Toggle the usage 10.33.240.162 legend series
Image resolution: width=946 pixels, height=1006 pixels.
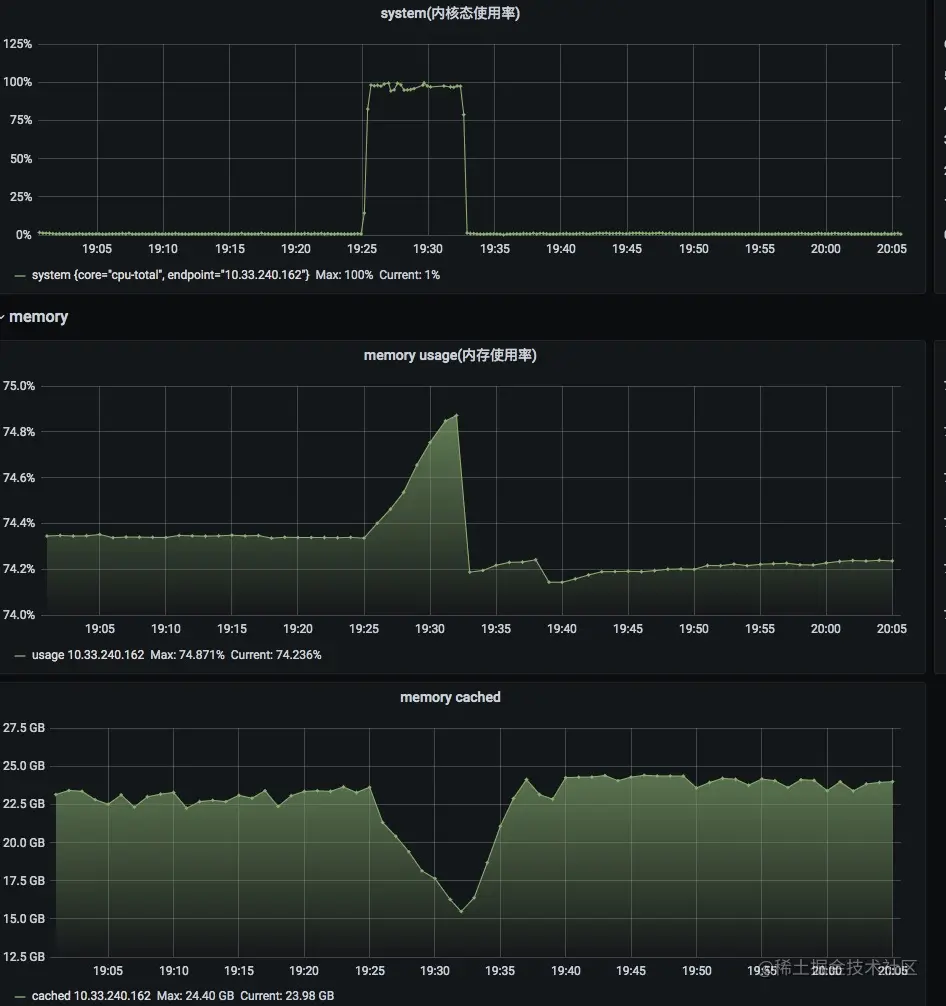88,655
